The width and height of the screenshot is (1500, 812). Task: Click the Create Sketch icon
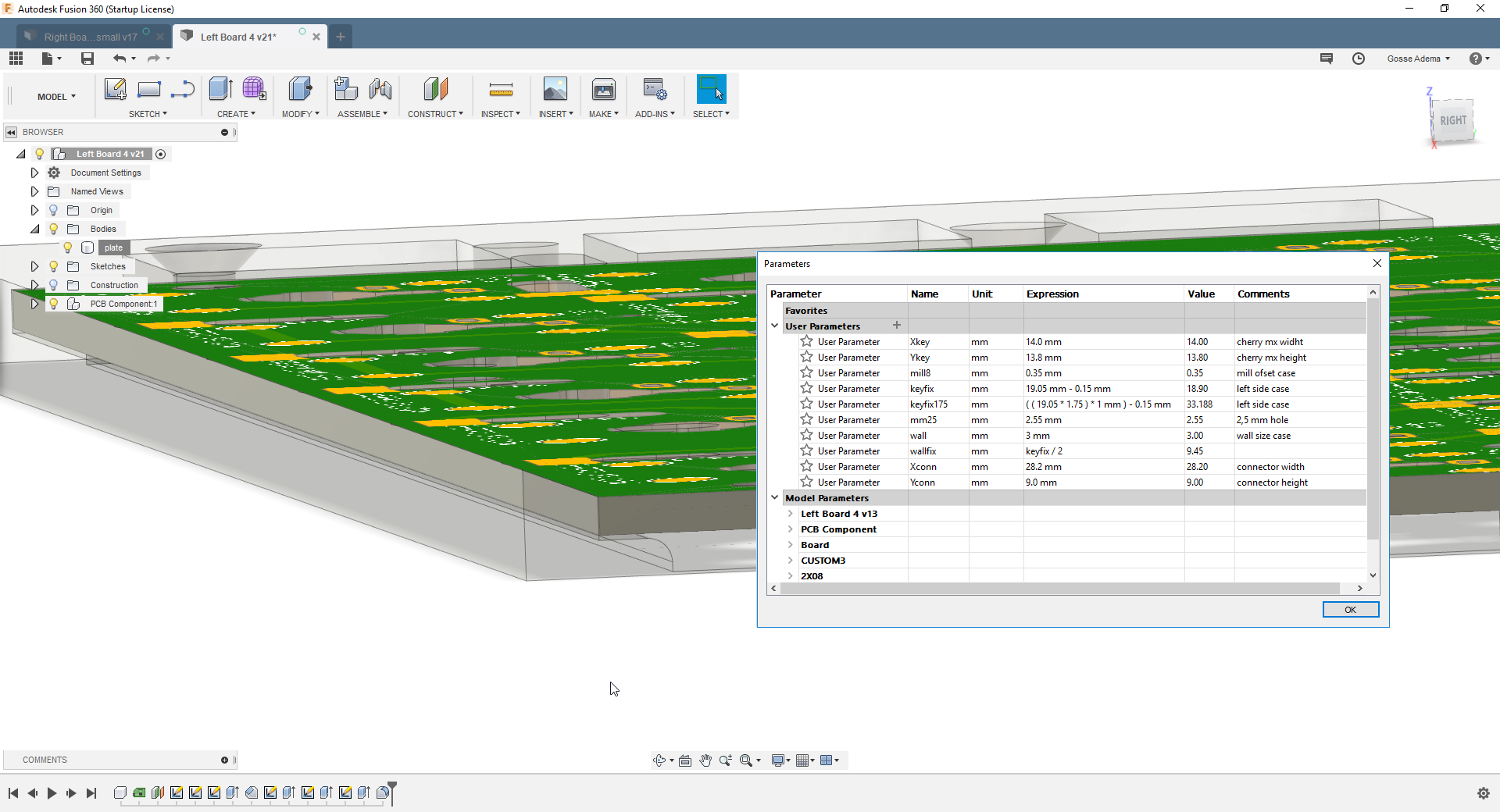point(115,90)
